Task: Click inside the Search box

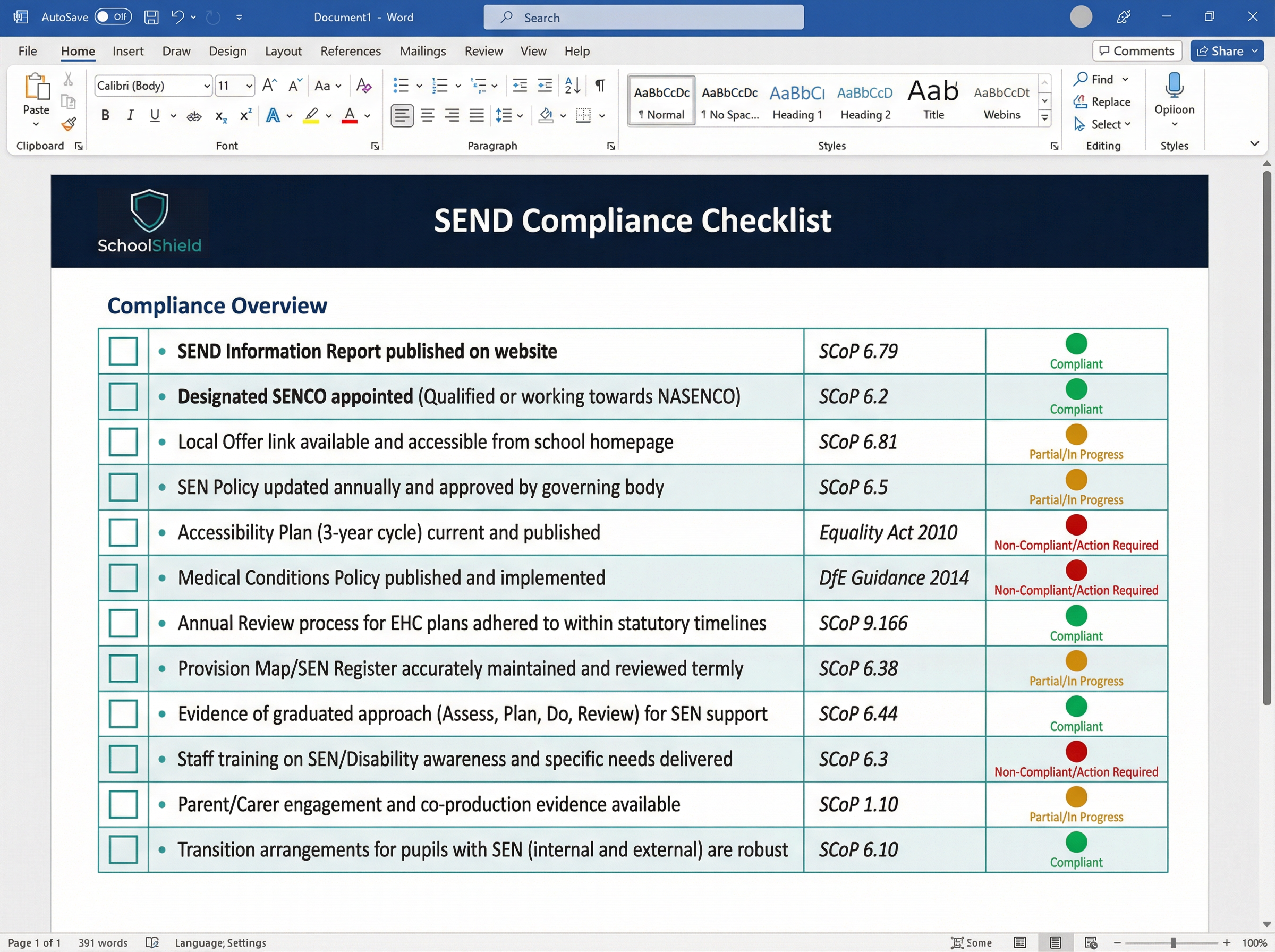Action: tap(642, 18)
